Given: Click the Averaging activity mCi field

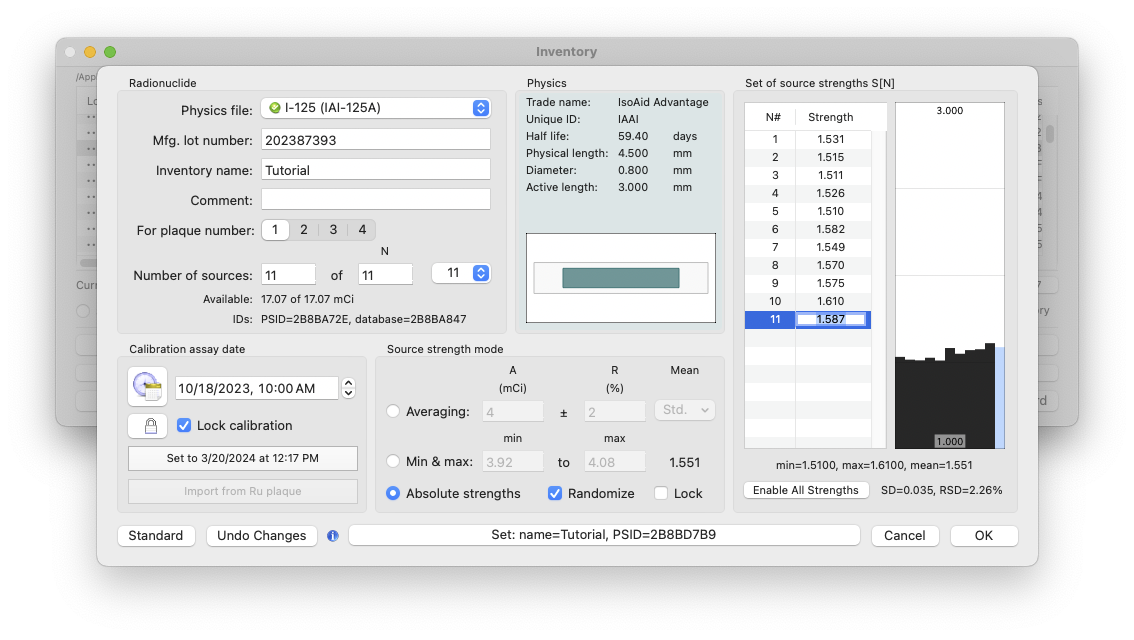Looking at the screenshot, I should [x=513, y=411].
